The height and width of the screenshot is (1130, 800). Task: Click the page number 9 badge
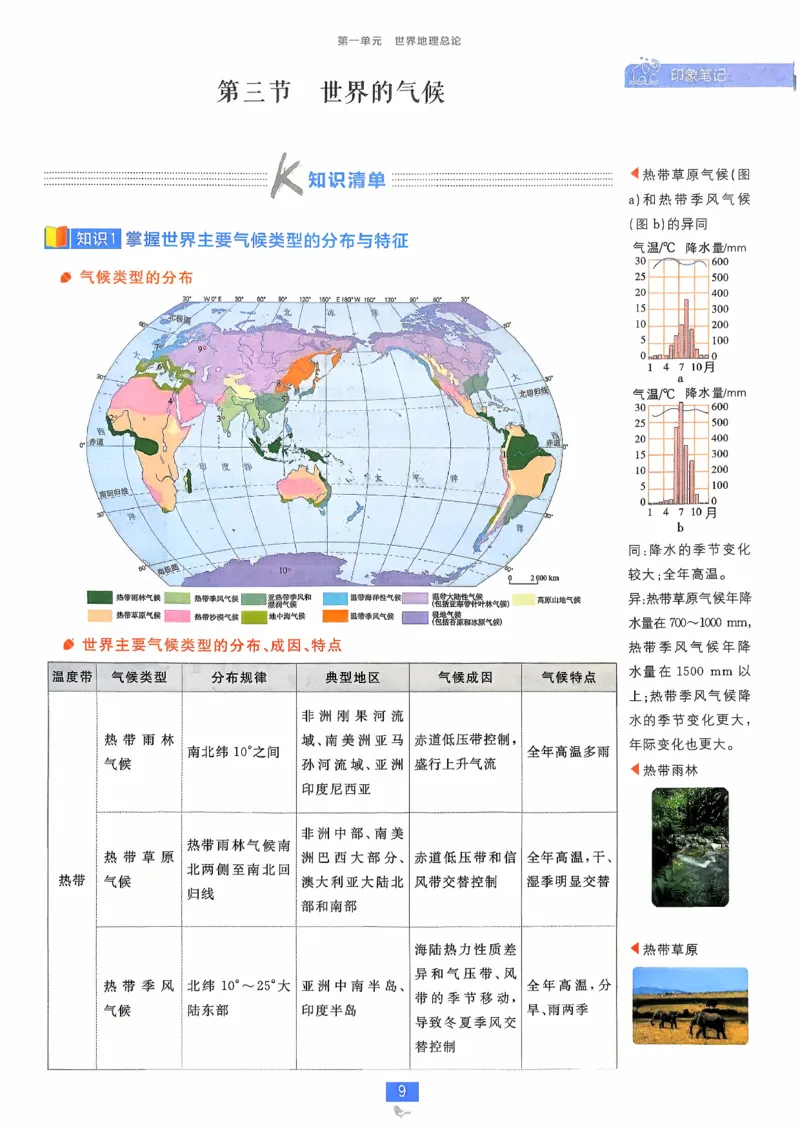(400, 1092)
